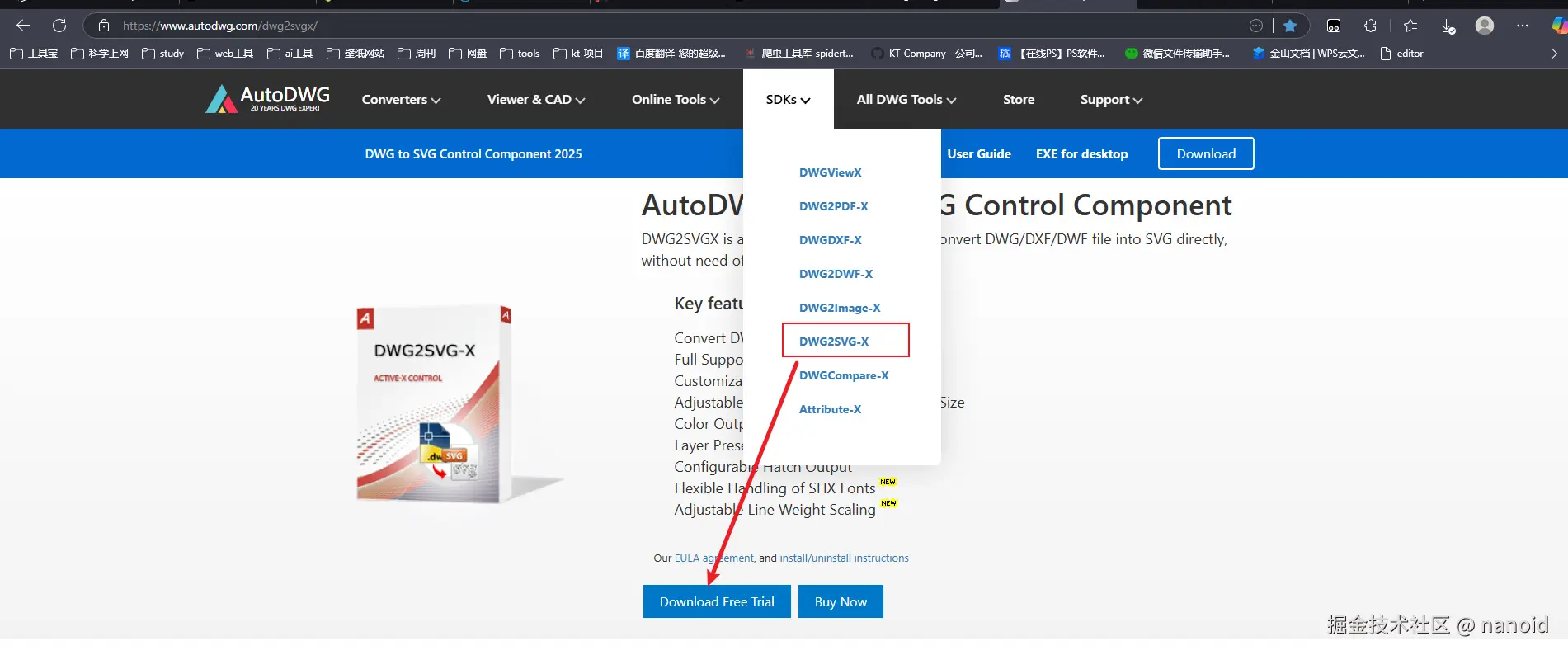This screenshot has width=1568, height=655.
Task: Expand the Support menu
Action: [1111, 100]
